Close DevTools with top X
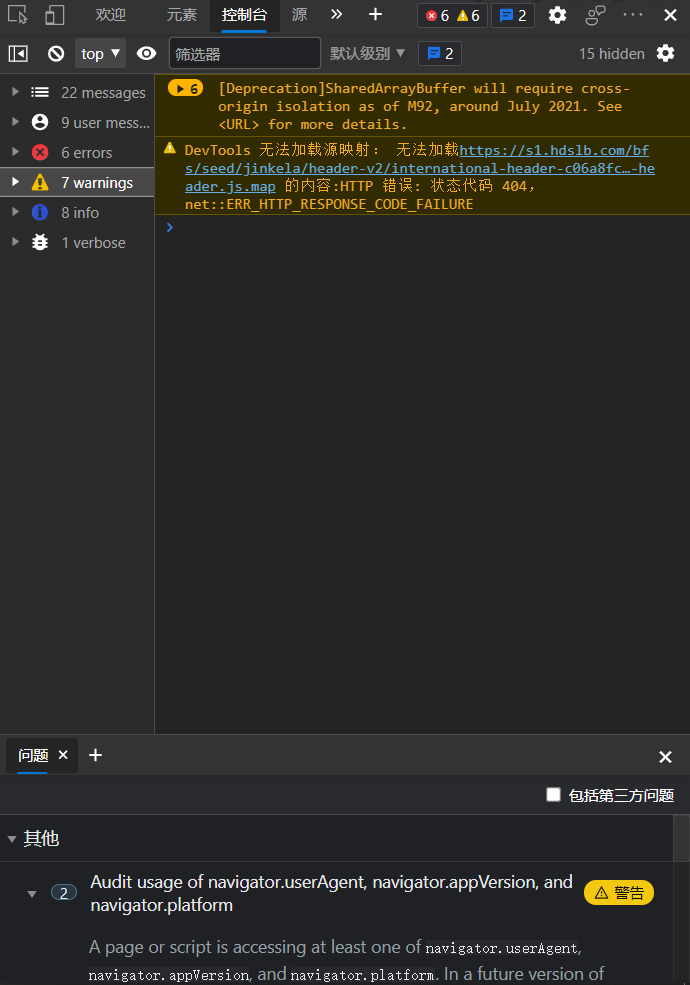 point(671,15)
